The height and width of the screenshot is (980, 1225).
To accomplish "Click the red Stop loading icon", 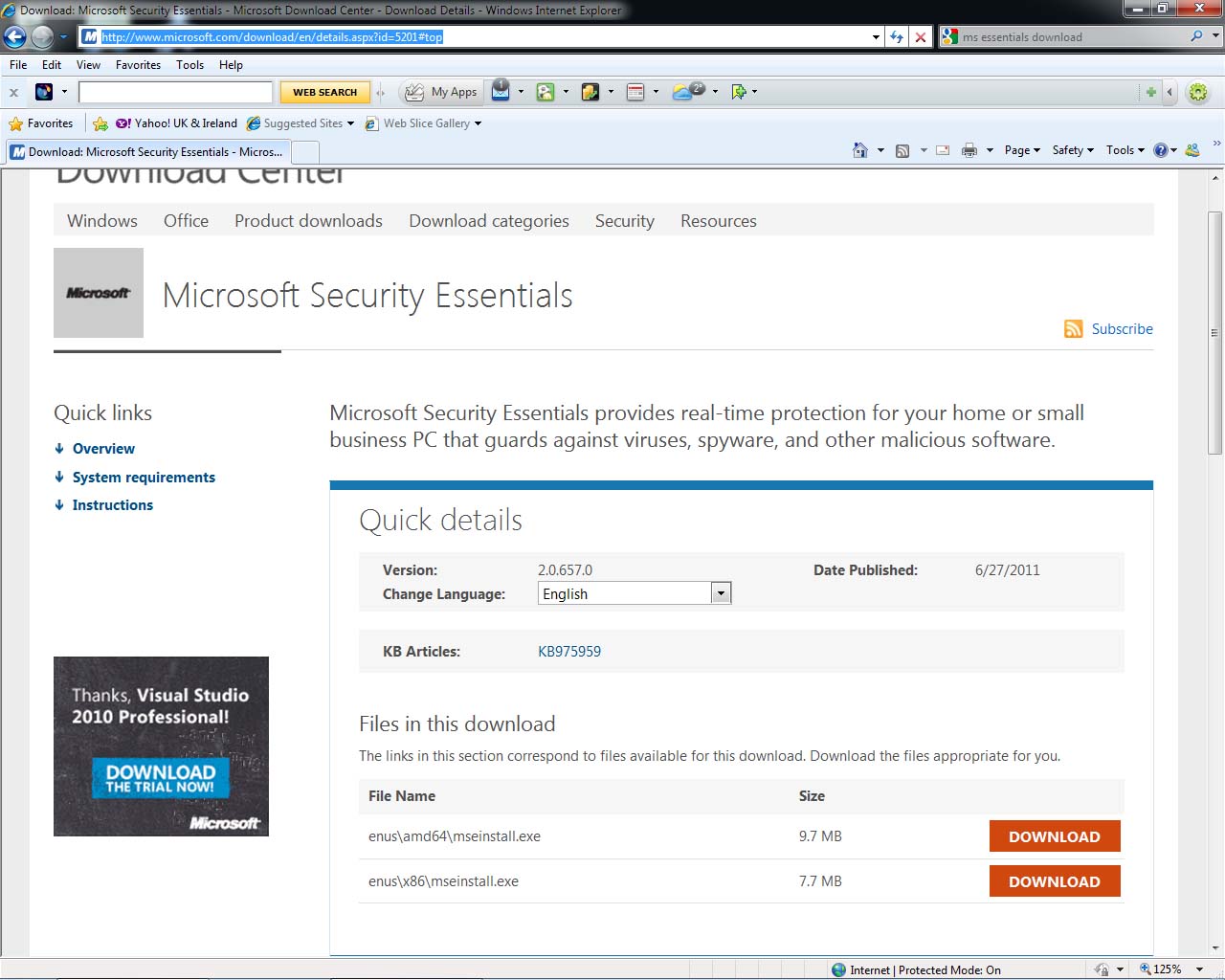I will click(921, 36).
